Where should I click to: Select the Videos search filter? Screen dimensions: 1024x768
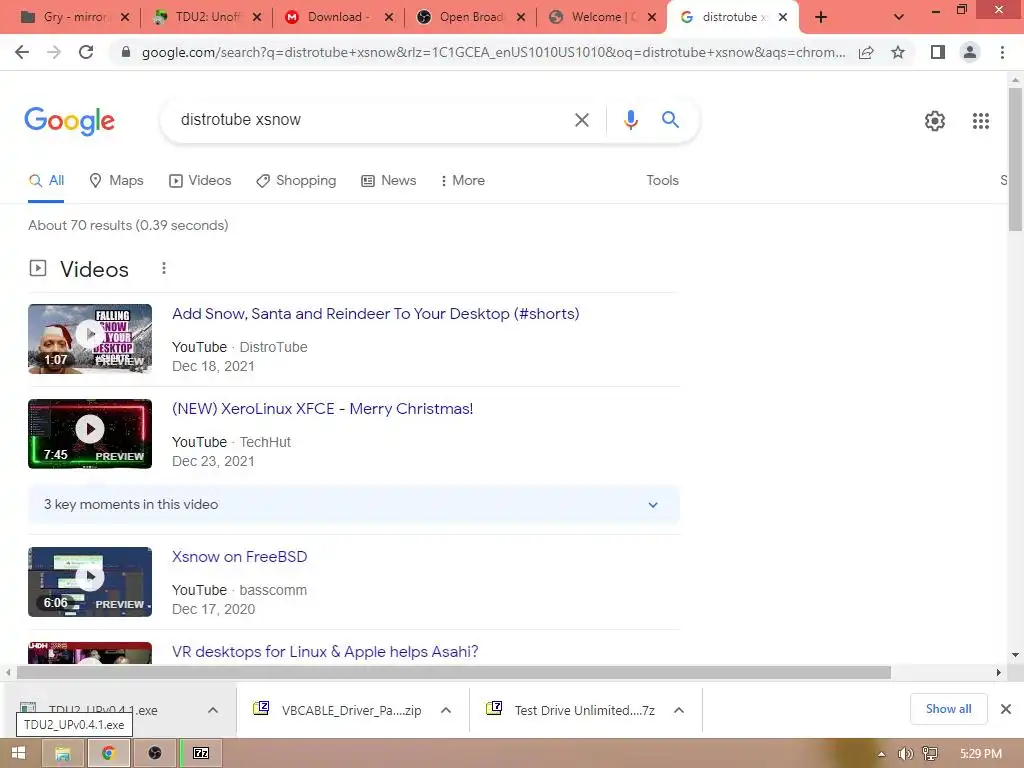click(x=200, y=180)
